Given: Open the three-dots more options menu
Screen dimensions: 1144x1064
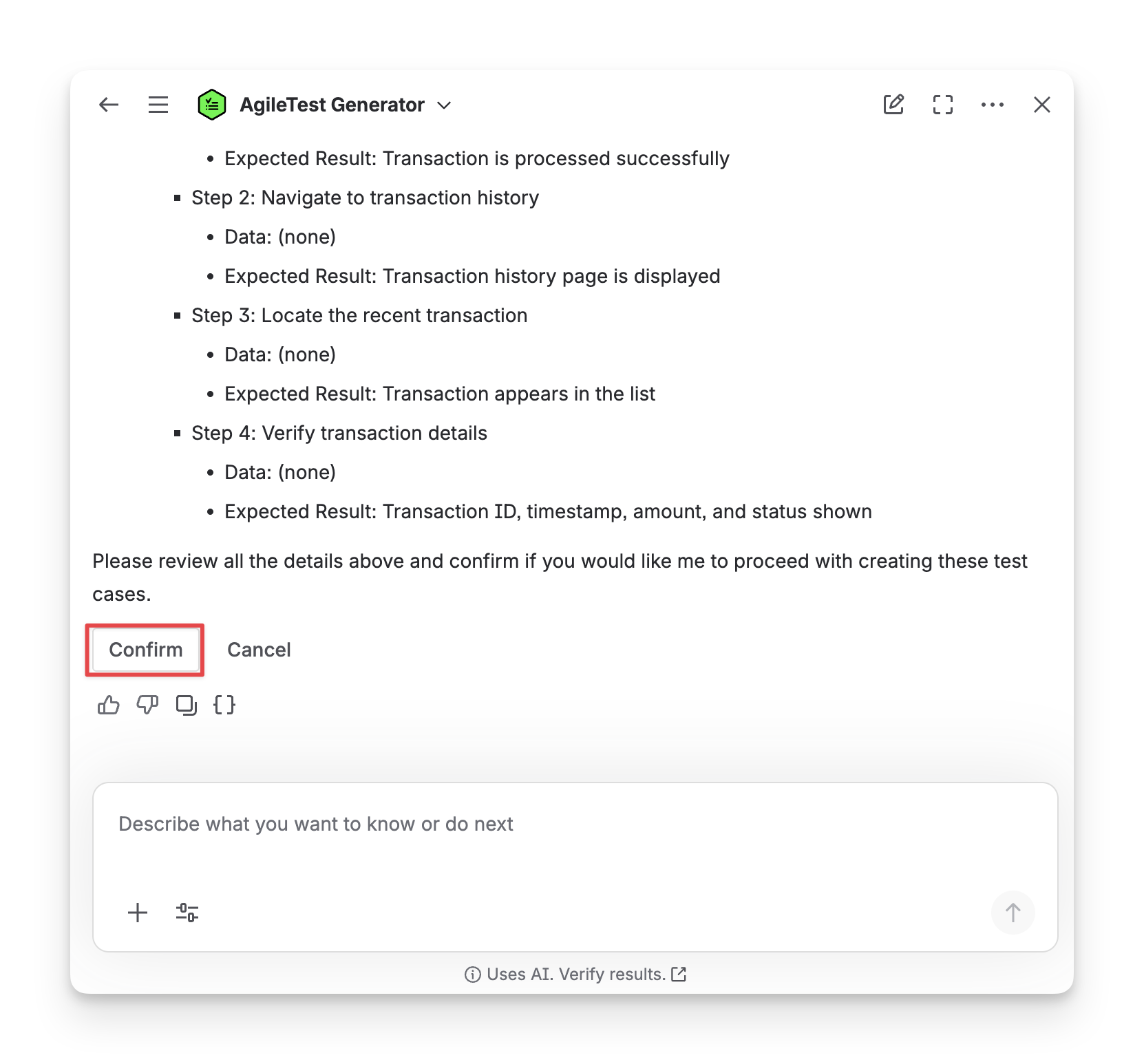Looking at the screenshot, I should tap(993, 105).
